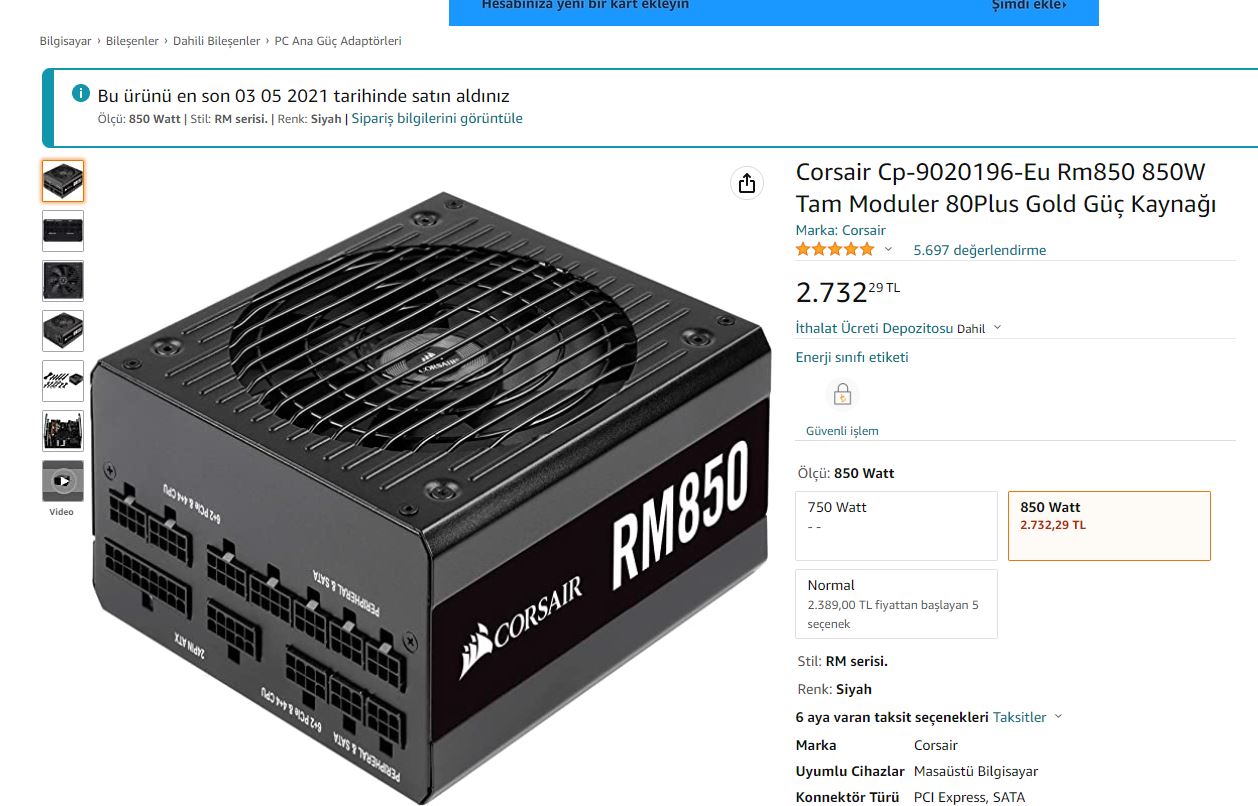Click the Enerji sınıfı etiketi link
Viewport: 1258px width, 806px height.
pos(852,357)
